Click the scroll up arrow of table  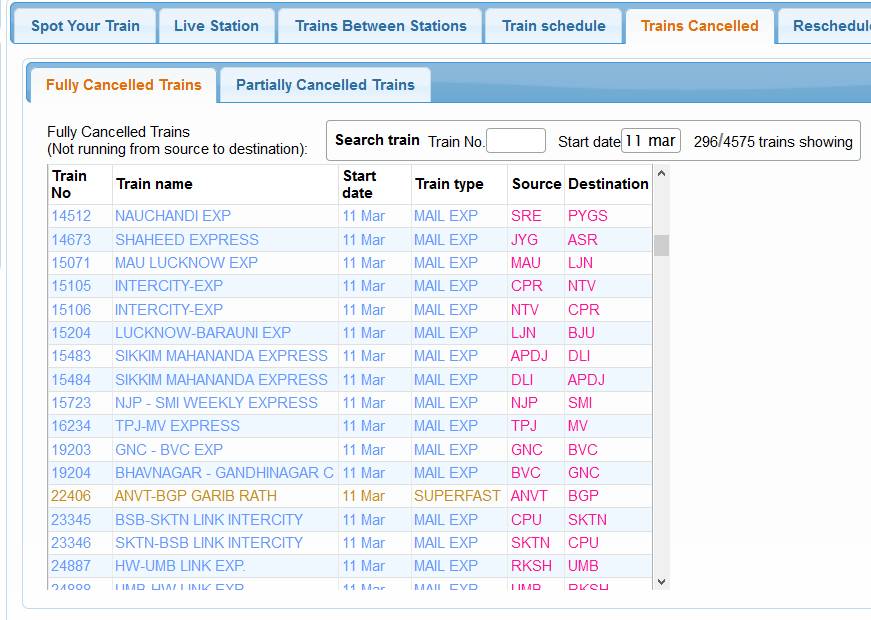661,173
